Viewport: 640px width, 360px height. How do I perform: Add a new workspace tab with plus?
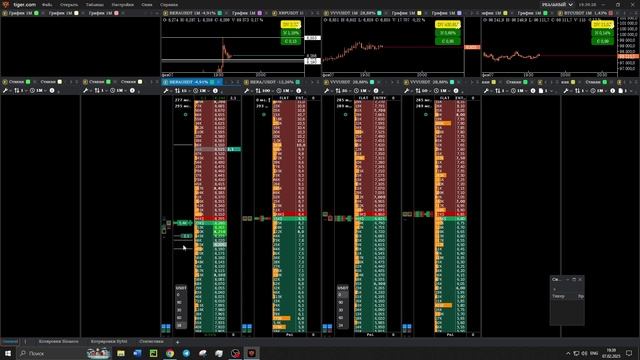tap(177, 342)
